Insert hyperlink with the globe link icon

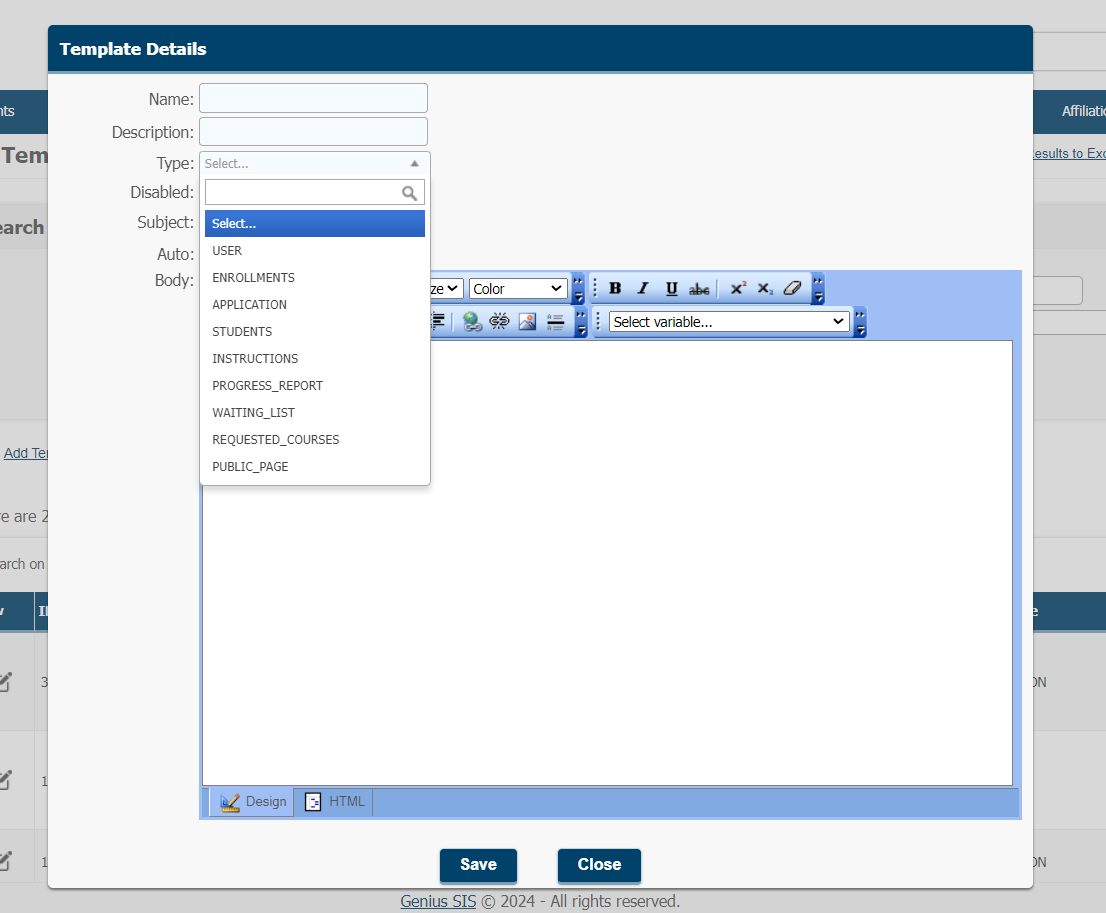(x=472, y=322)
